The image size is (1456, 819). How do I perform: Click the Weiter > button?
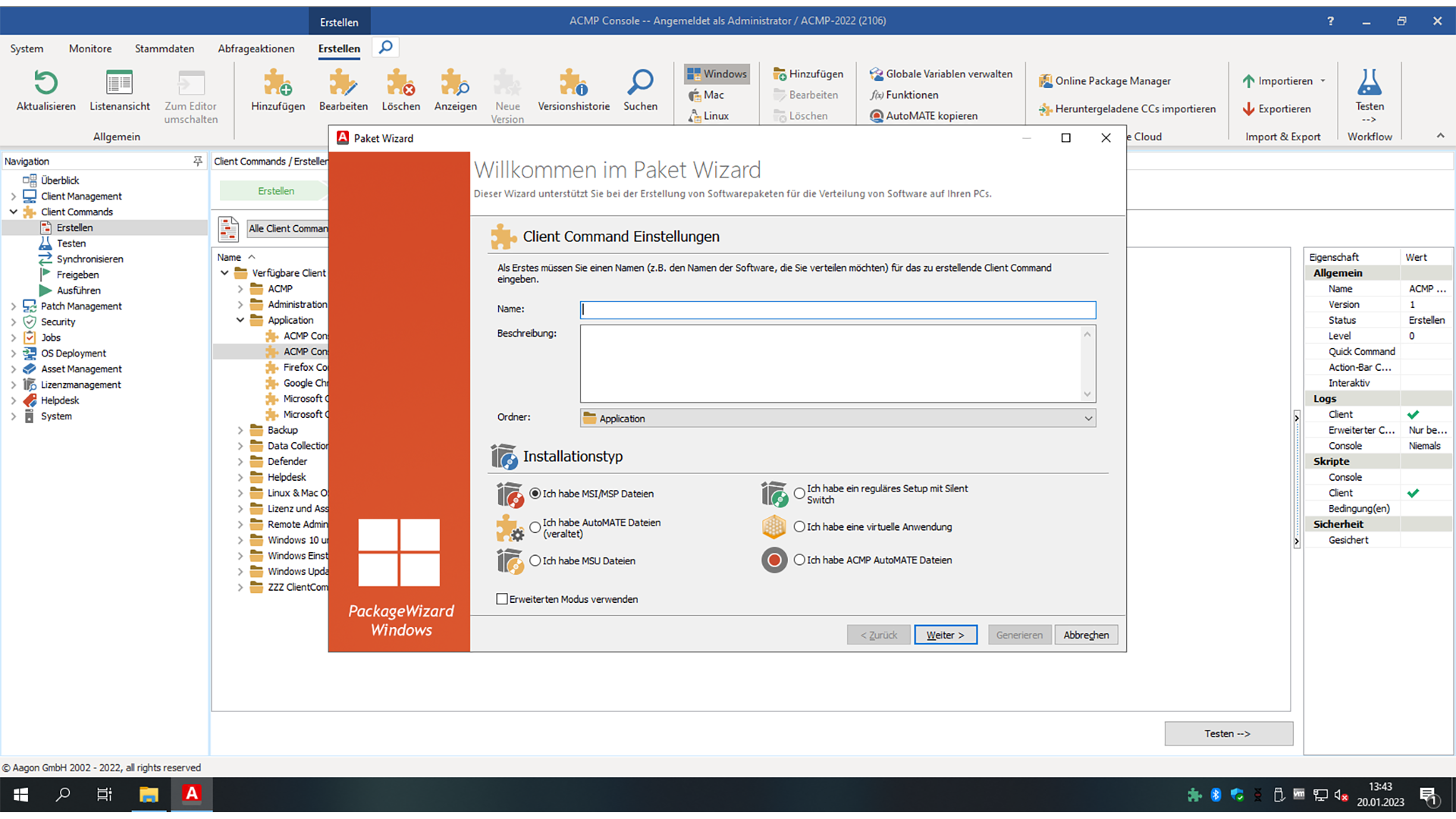tap(946, 635)
